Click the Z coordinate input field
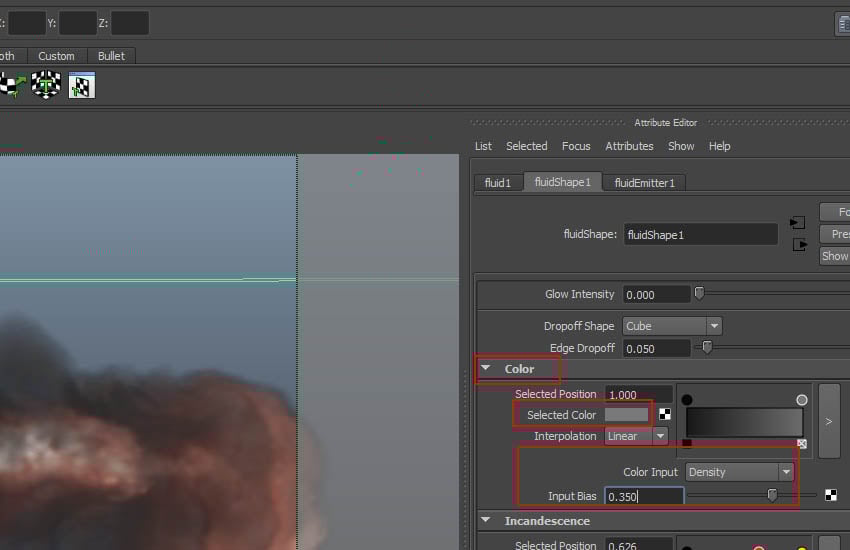Screen dimensions: 850x550 click(130, 23)
